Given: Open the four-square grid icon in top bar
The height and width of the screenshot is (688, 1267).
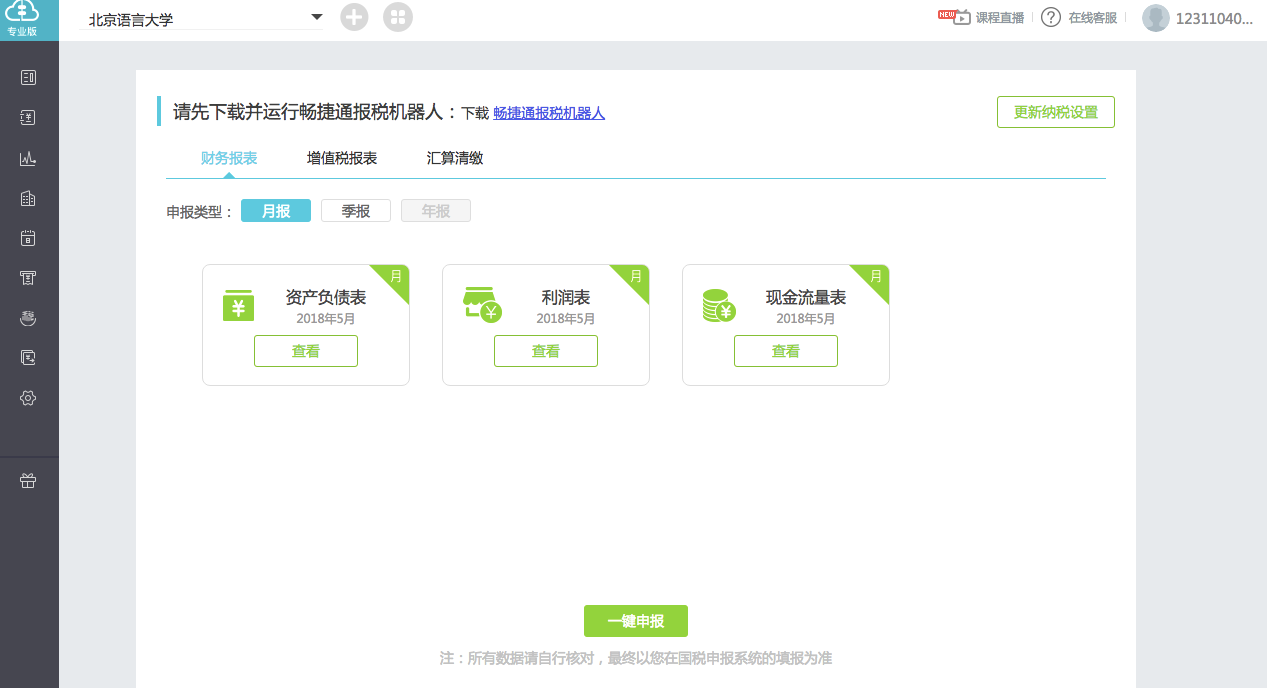Looking at the screenshot, I should click(x=397, y=17).
